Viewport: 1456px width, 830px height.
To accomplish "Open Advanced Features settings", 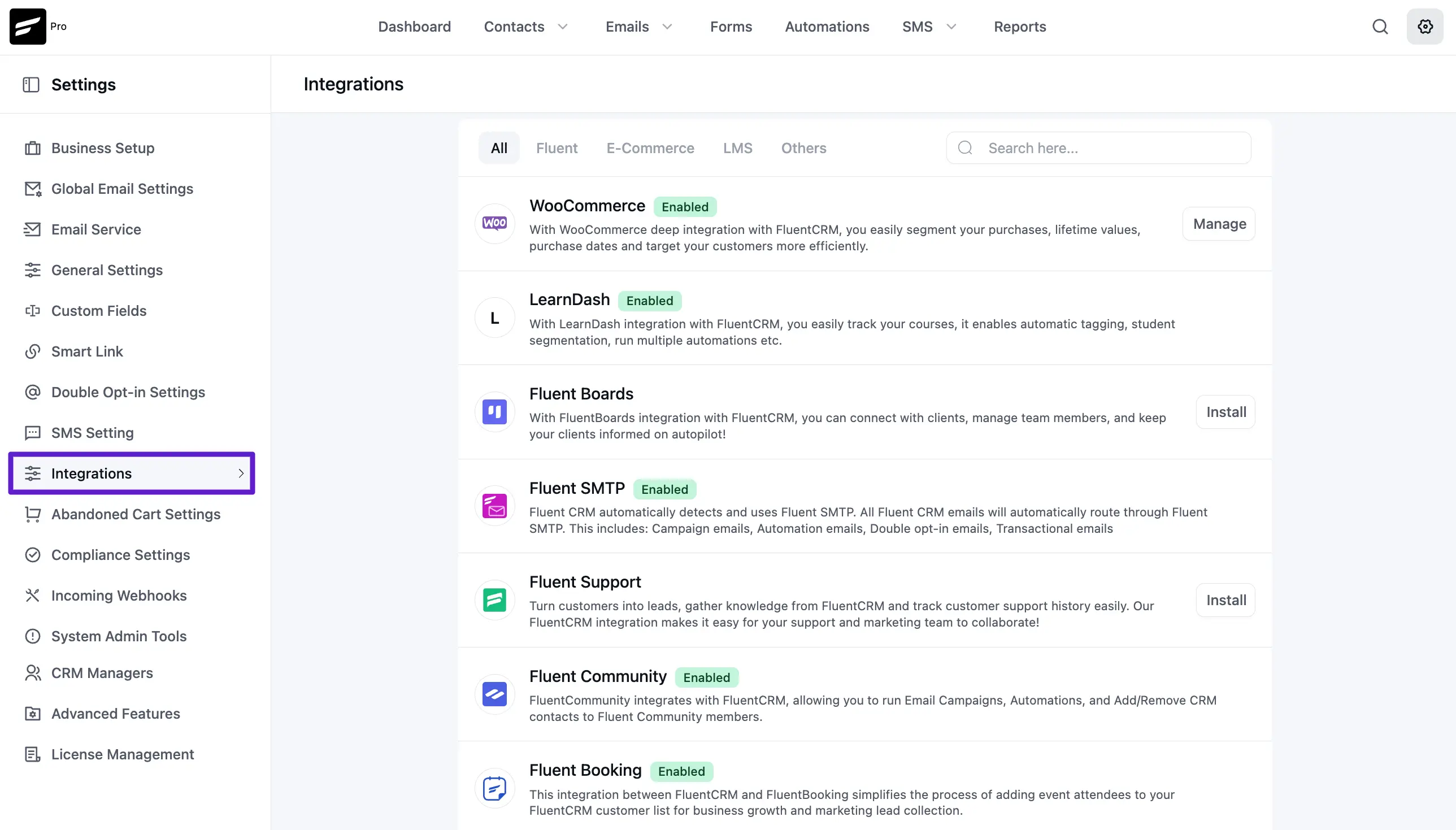I will (x=115, y=714).
